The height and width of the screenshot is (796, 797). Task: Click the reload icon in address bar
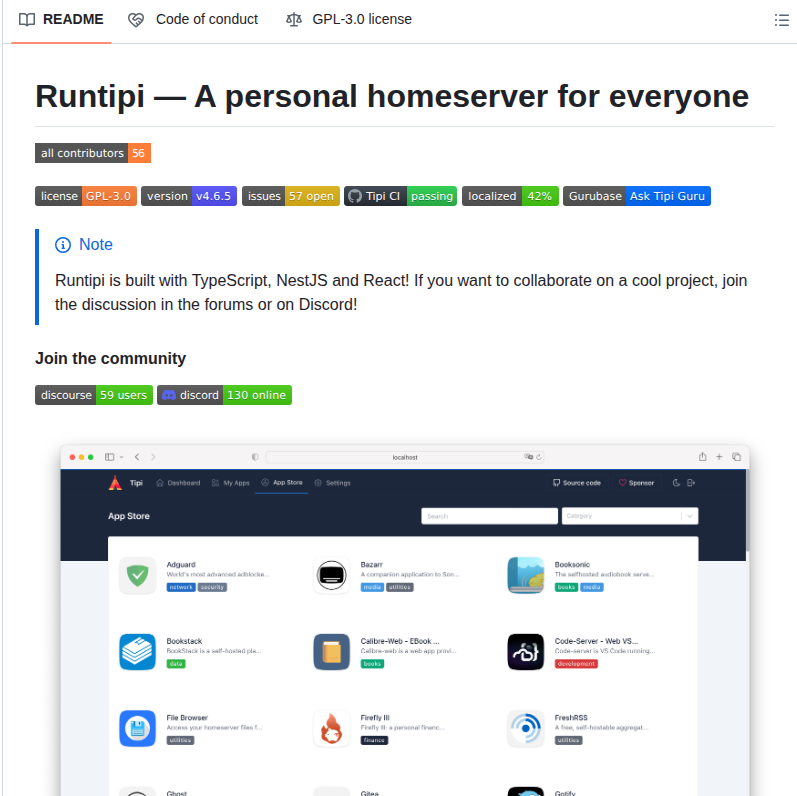point(538,457)
